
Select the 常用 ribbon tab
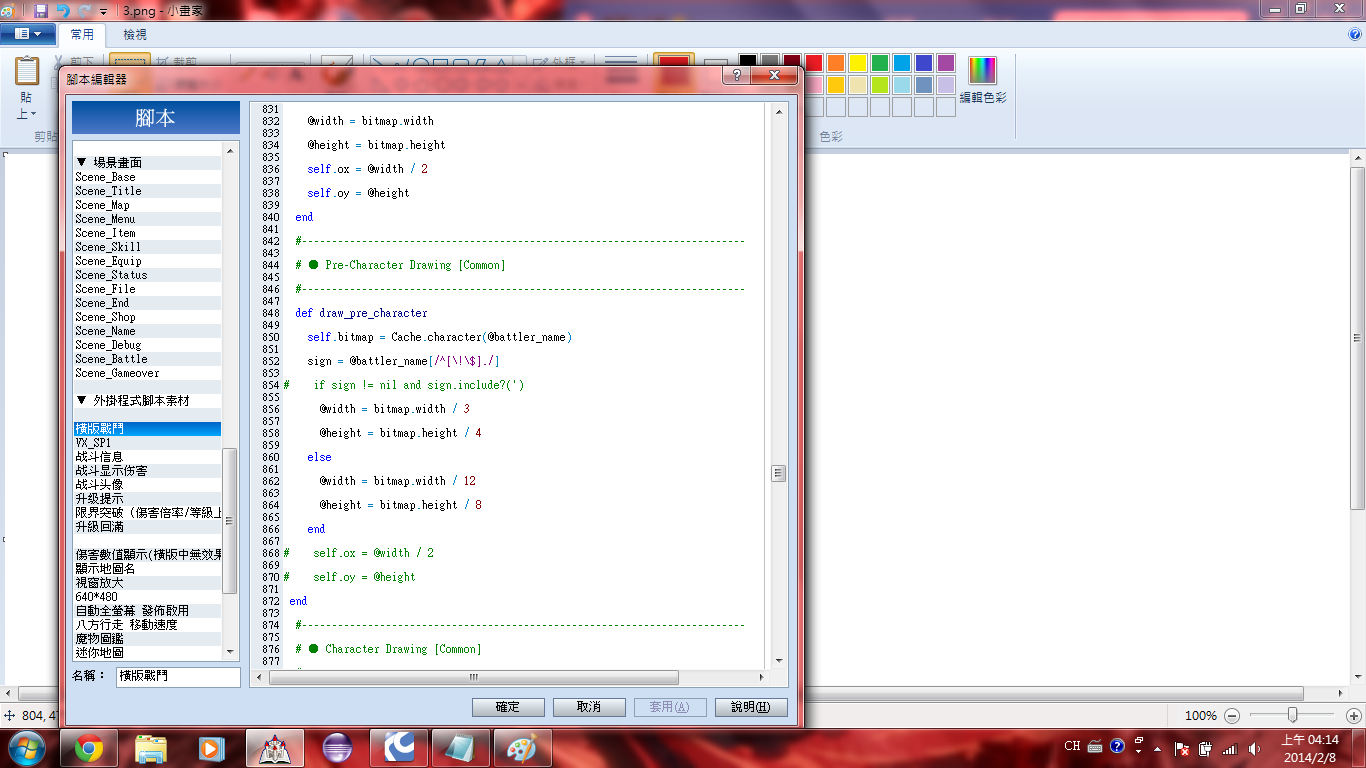[82, 35]
